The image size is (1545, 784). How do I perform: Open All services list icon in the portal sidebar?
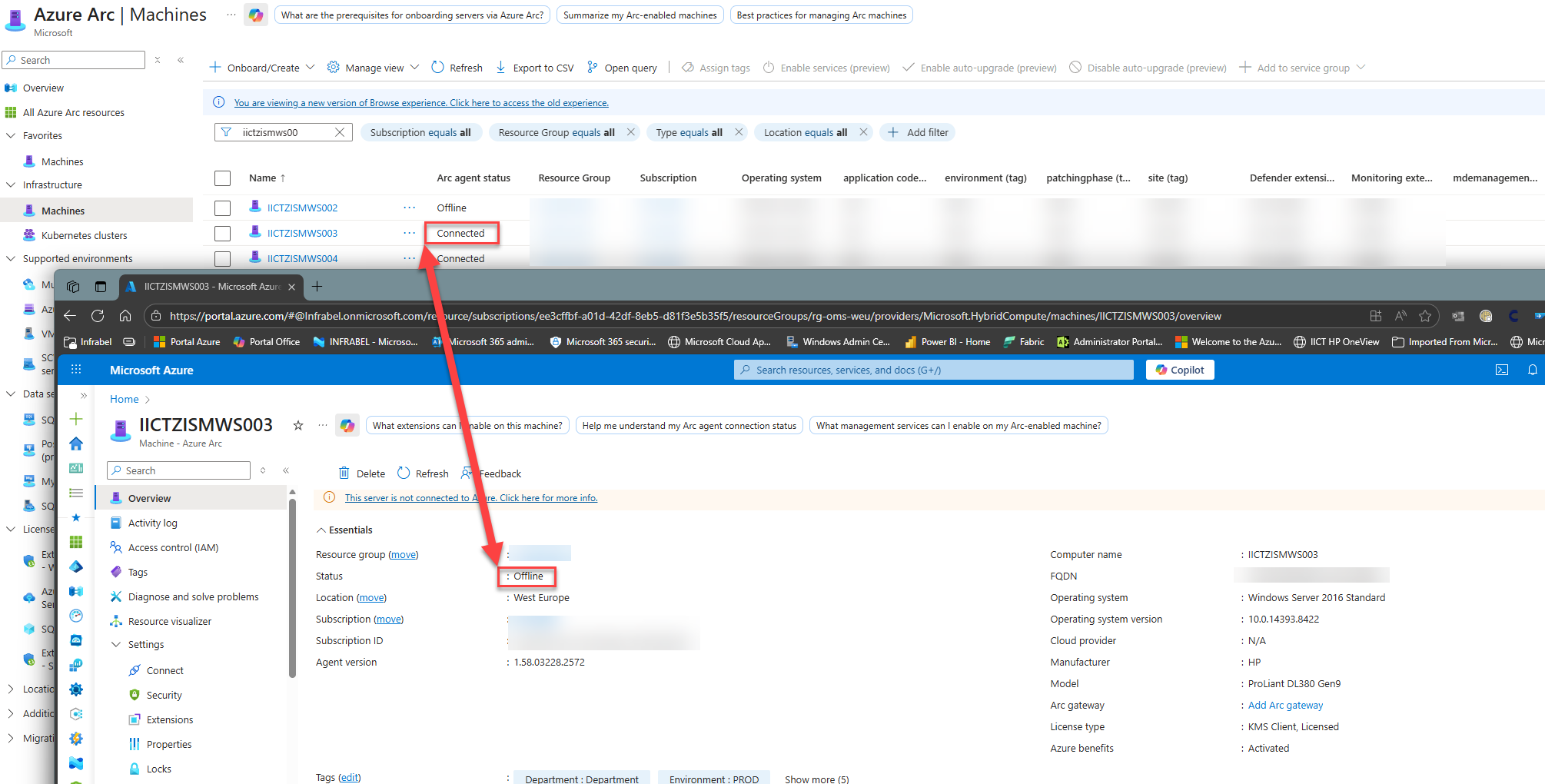coord(76,493)
